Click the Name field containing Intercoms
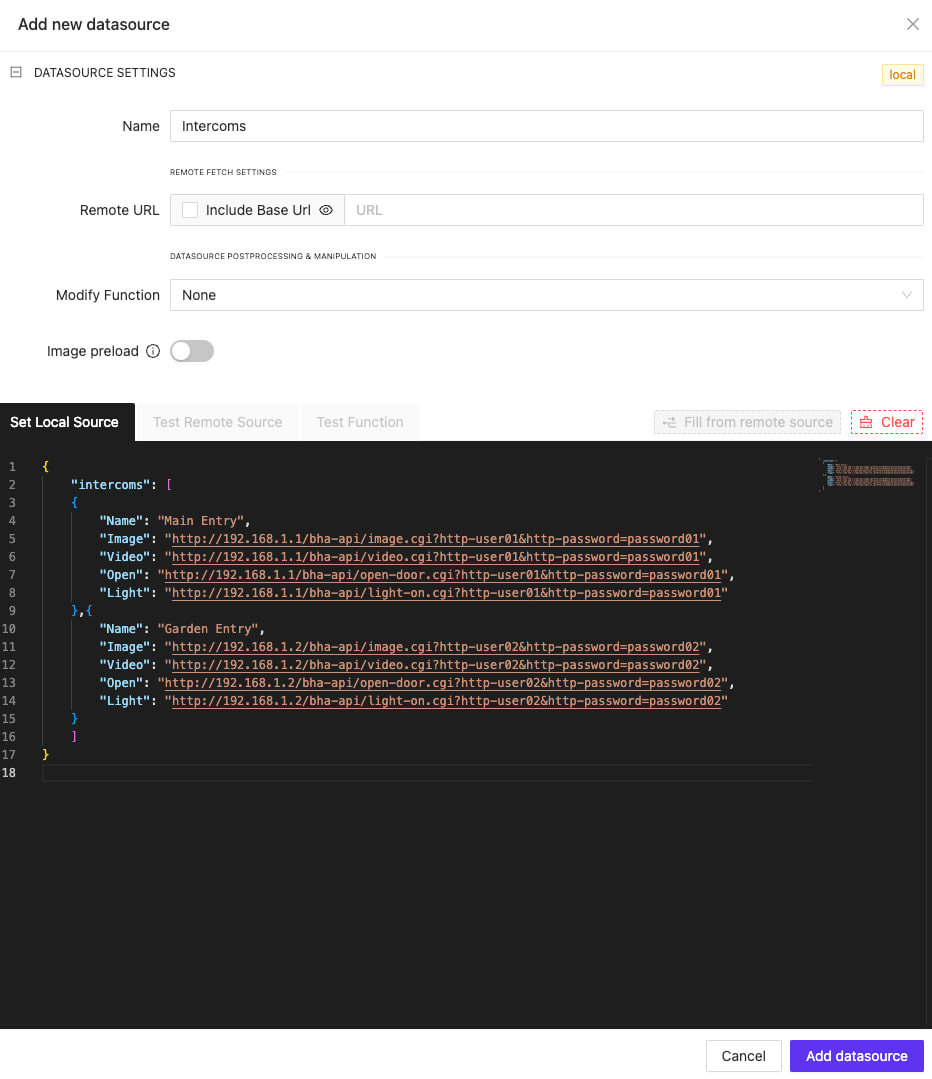Viewport: 932px width, 1079px height. click(x=546, y=125)
